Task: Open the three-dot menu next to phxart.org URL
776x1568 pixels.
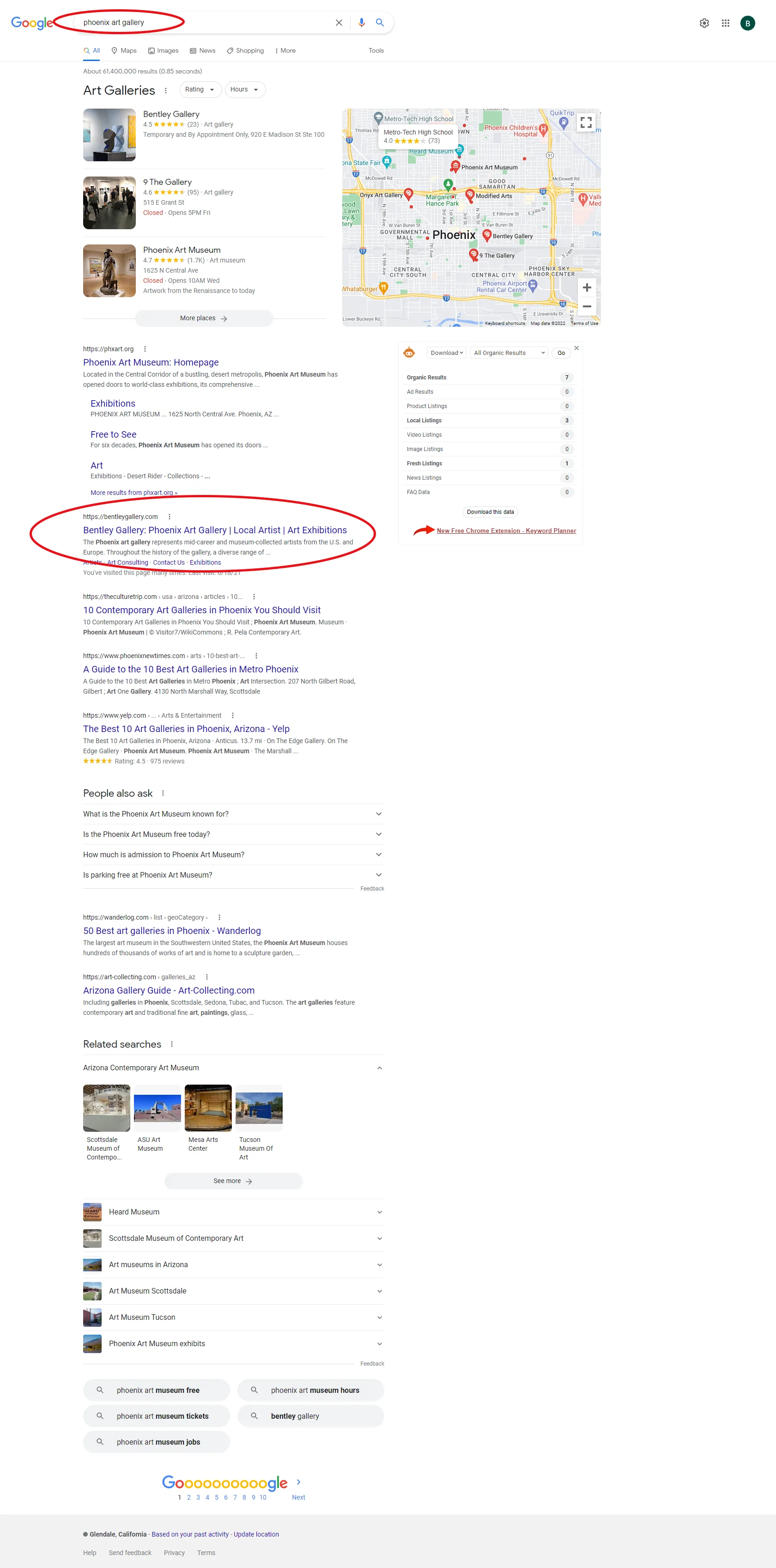Action: click(145, 349)
